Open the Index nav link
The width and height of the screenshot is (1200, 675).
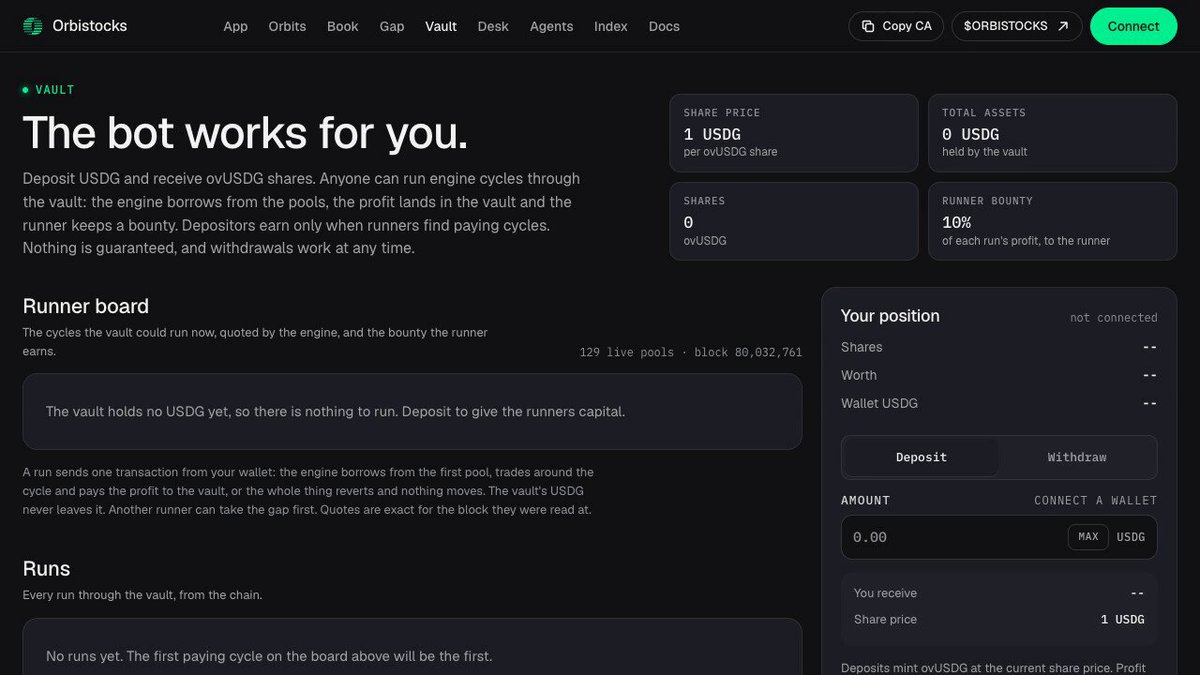coord(611,26)
